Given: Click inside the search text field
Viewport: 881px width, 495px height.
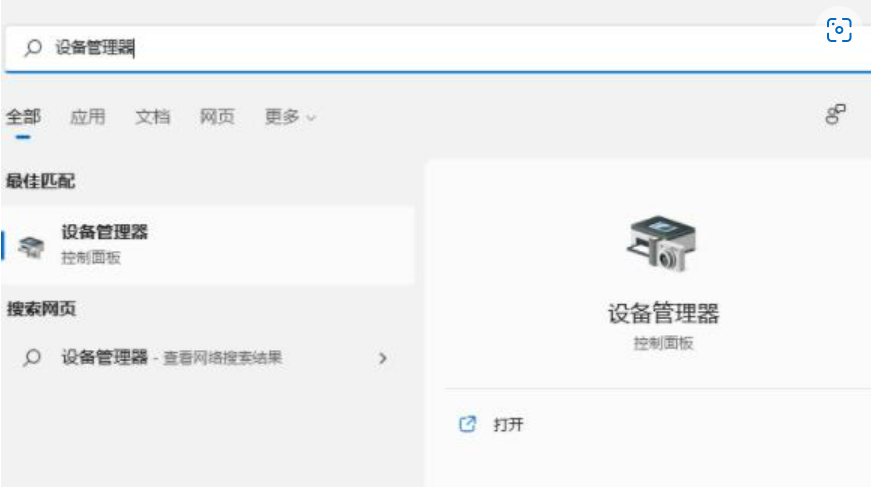Looking at the screenshot, I should coord(438,48).
